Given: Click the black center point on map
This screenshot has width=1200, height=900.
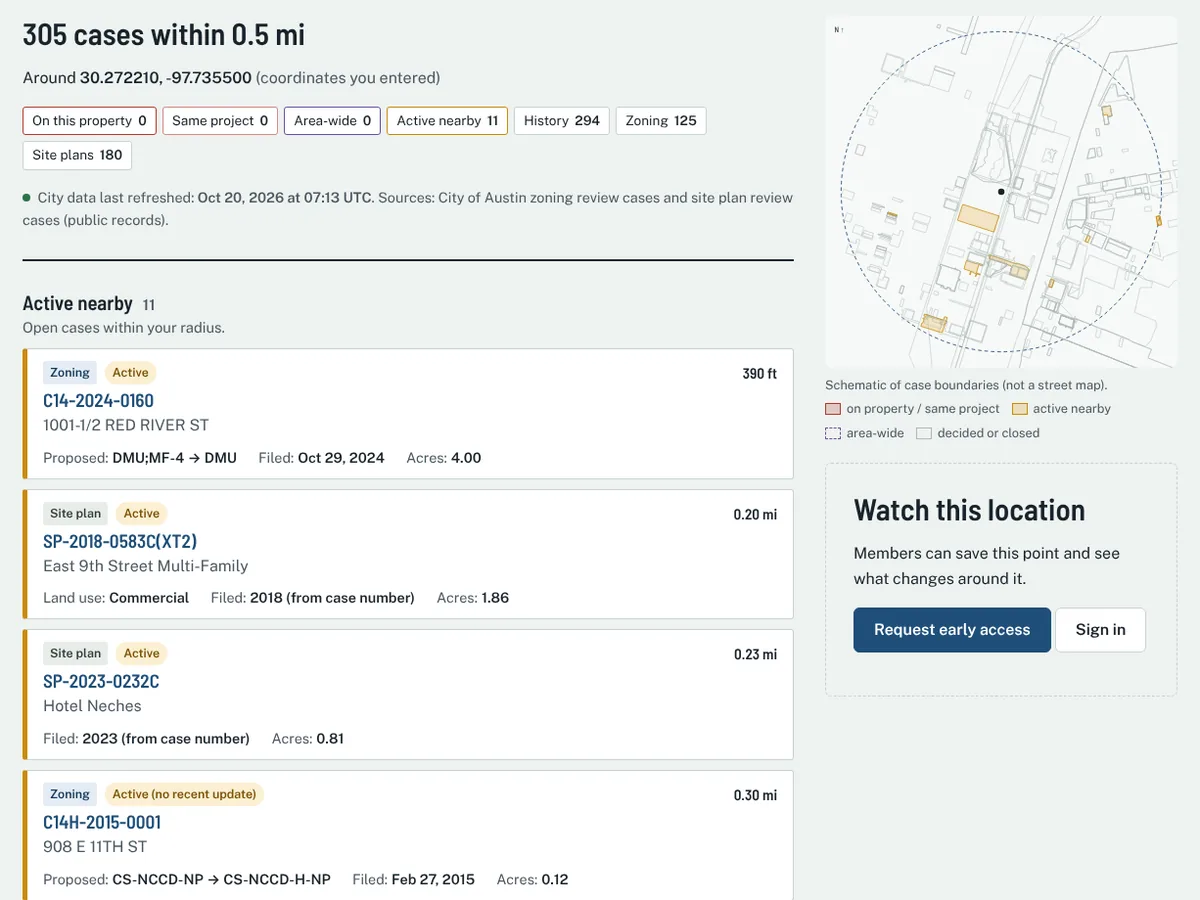Looking at the screenshot, I should coord(1001,191).
